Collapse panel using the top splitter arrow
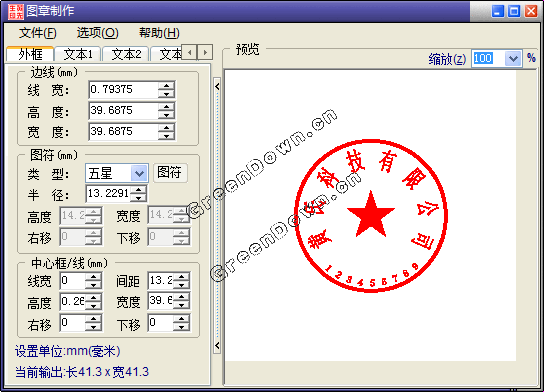544x392 pixels. (x=217, y=86)
